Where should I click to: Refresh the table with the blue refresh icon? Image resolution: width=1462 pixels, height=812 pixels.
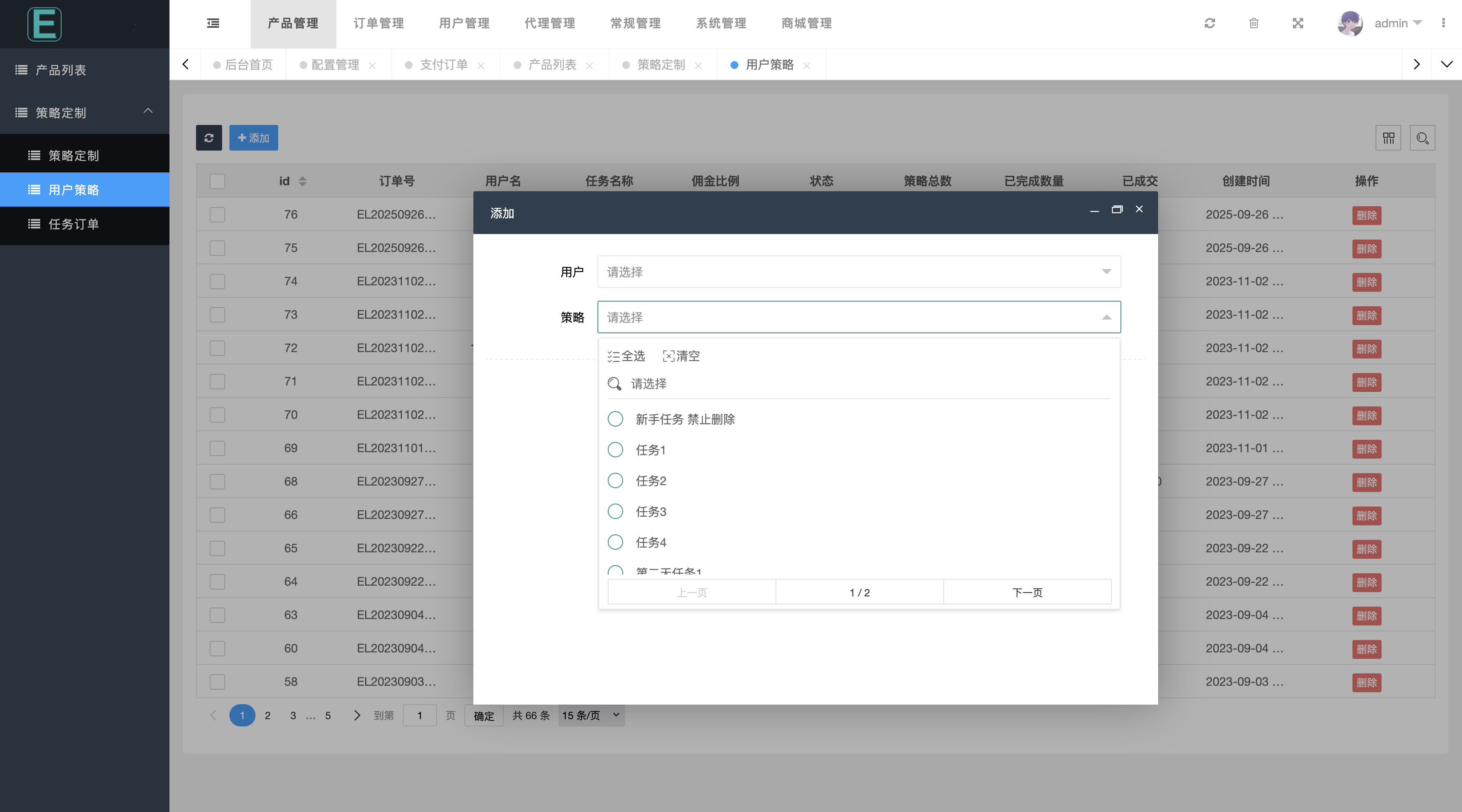click(x=209, y=137)
